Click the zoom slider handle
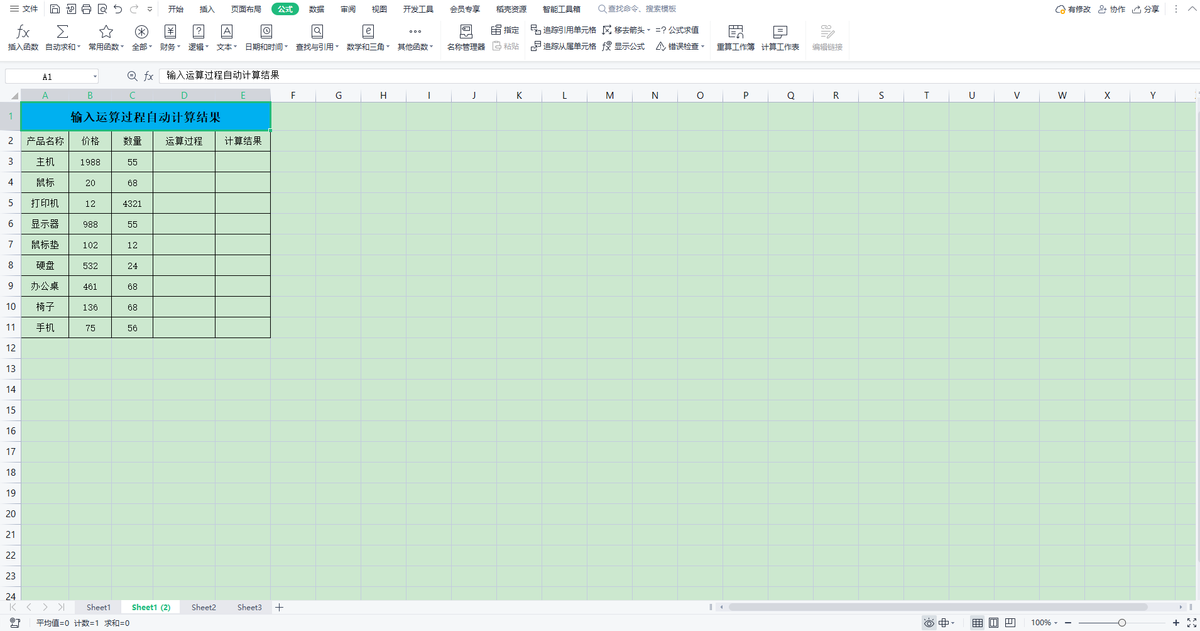This screenshot has height=631, width=1200. 1122,622
